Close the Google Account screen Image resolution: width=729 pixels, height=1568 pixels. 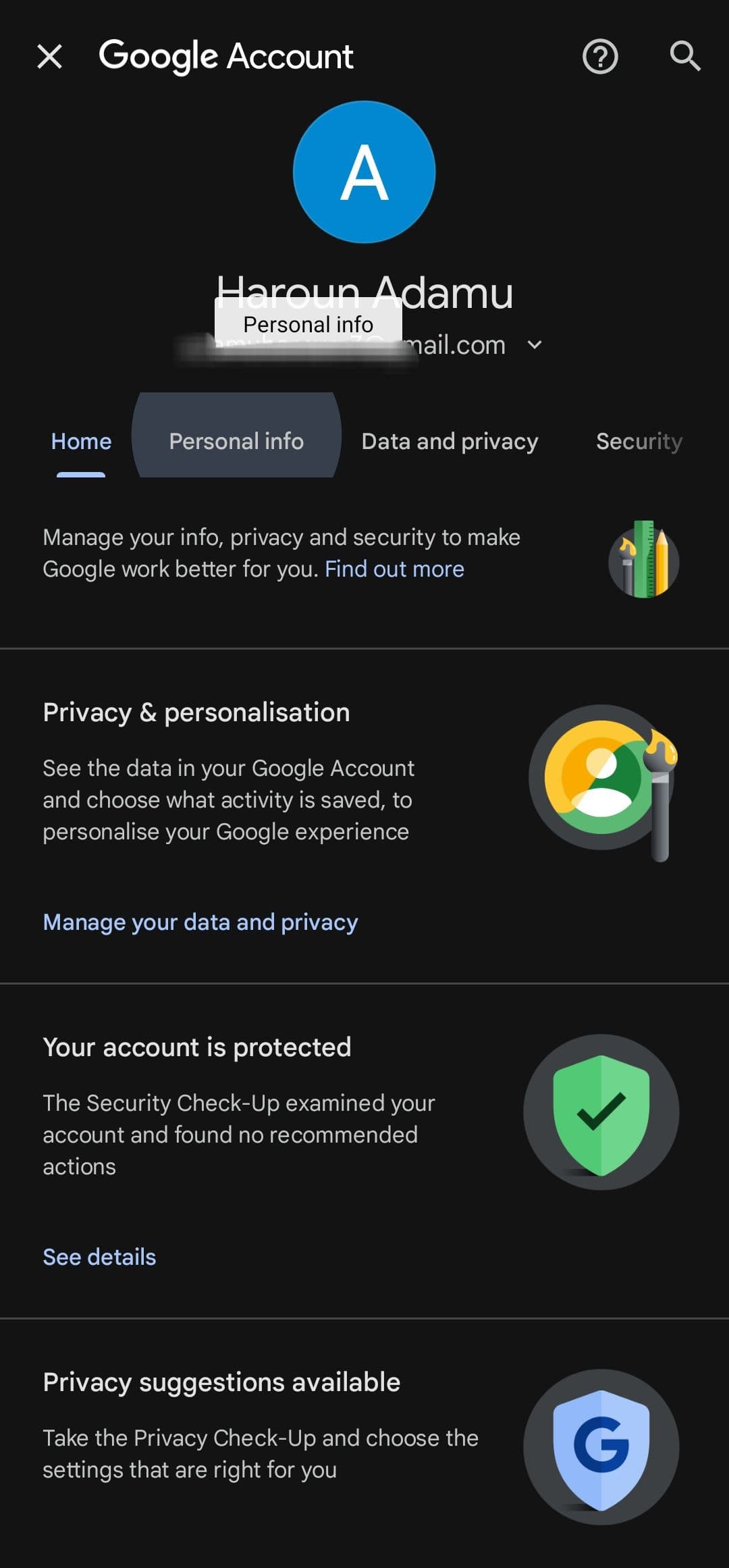tap(49, 57)
